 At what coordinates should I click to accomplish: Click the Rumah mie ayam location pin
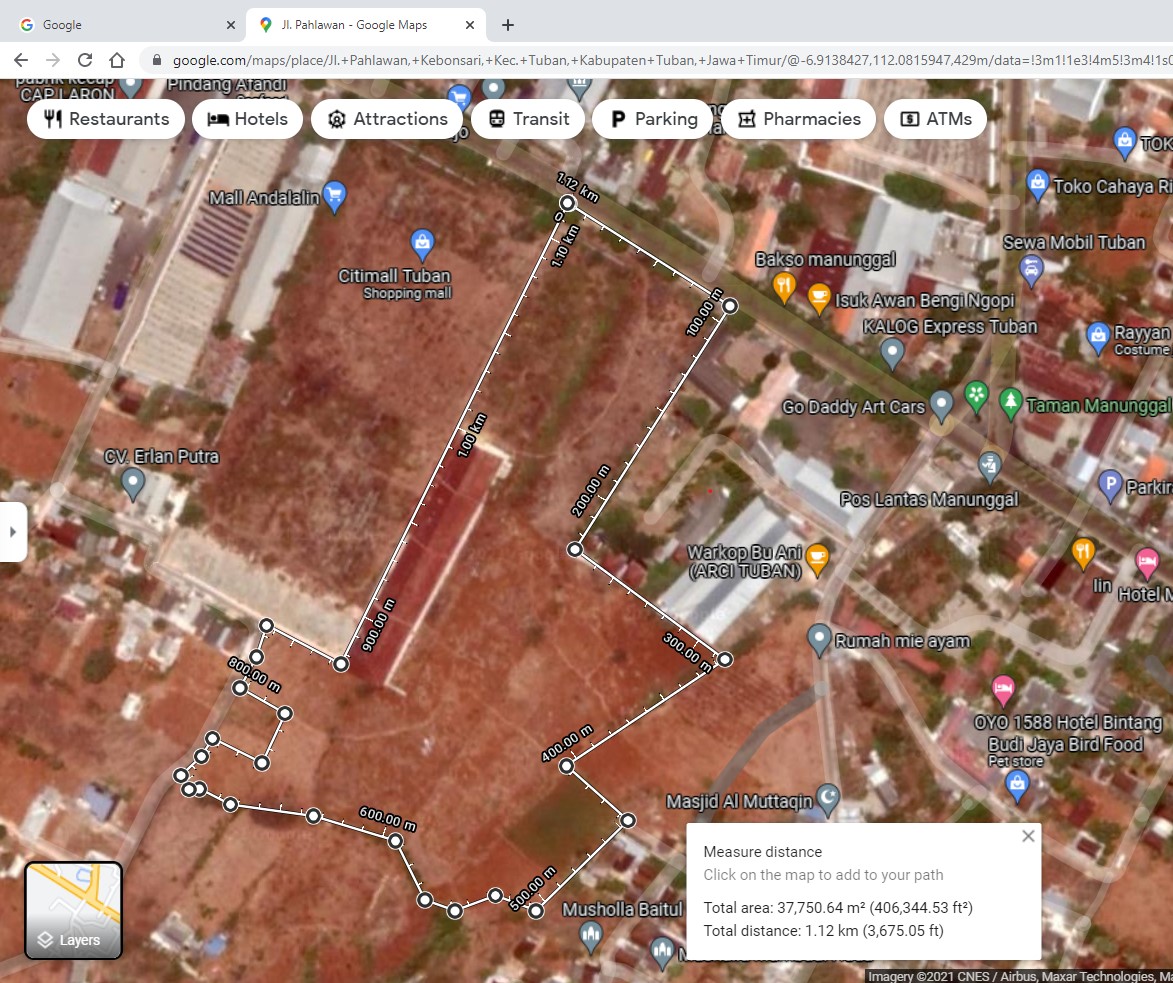[x=820, y=638]
